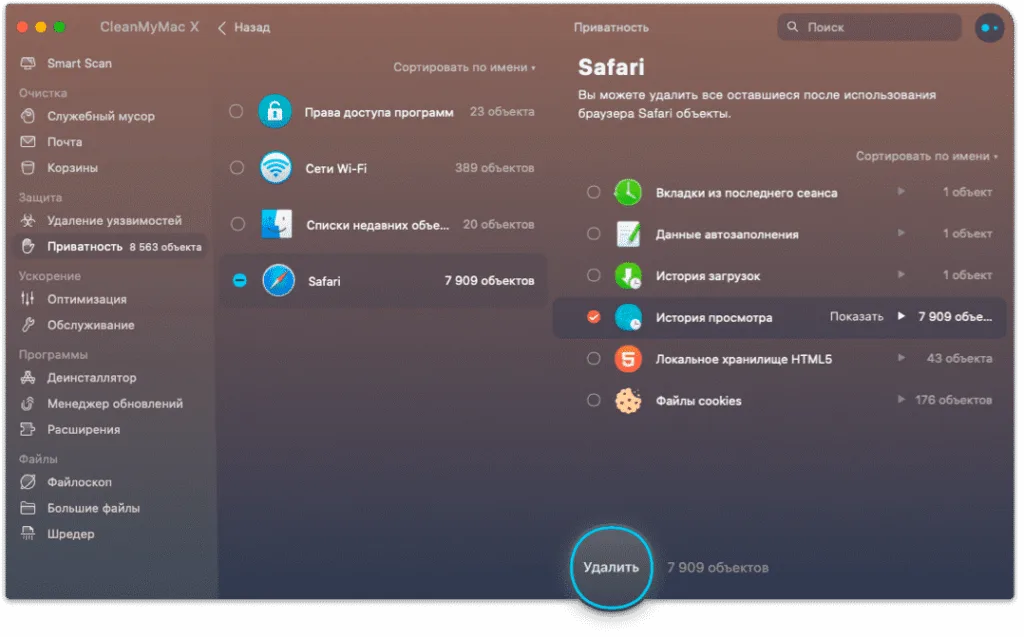Open the Smart Scan section
The image size is (1024, 637).
pos(79,63)
